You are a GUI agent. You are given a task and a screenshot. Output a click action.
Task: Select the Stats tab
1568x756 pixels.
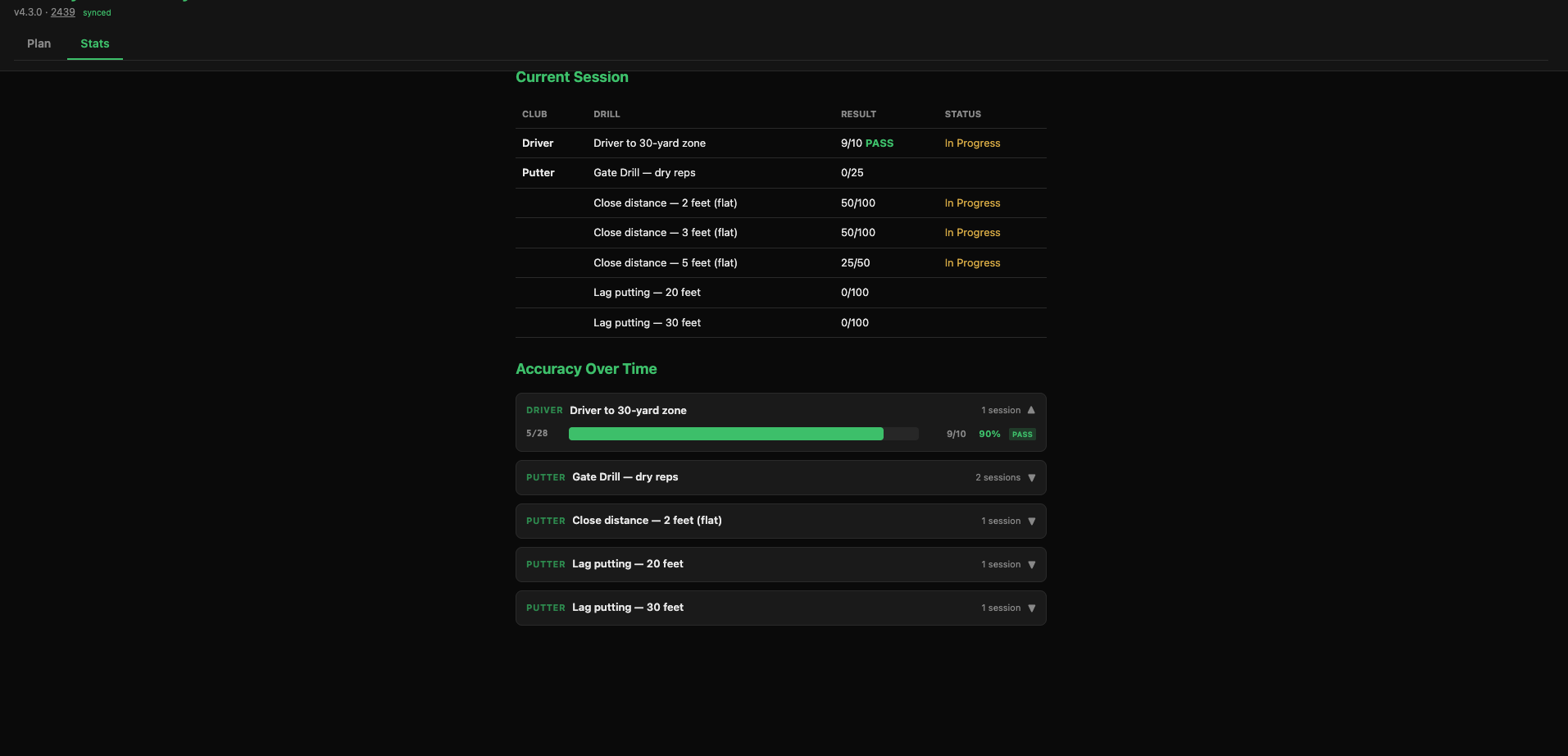click(95, 43)
